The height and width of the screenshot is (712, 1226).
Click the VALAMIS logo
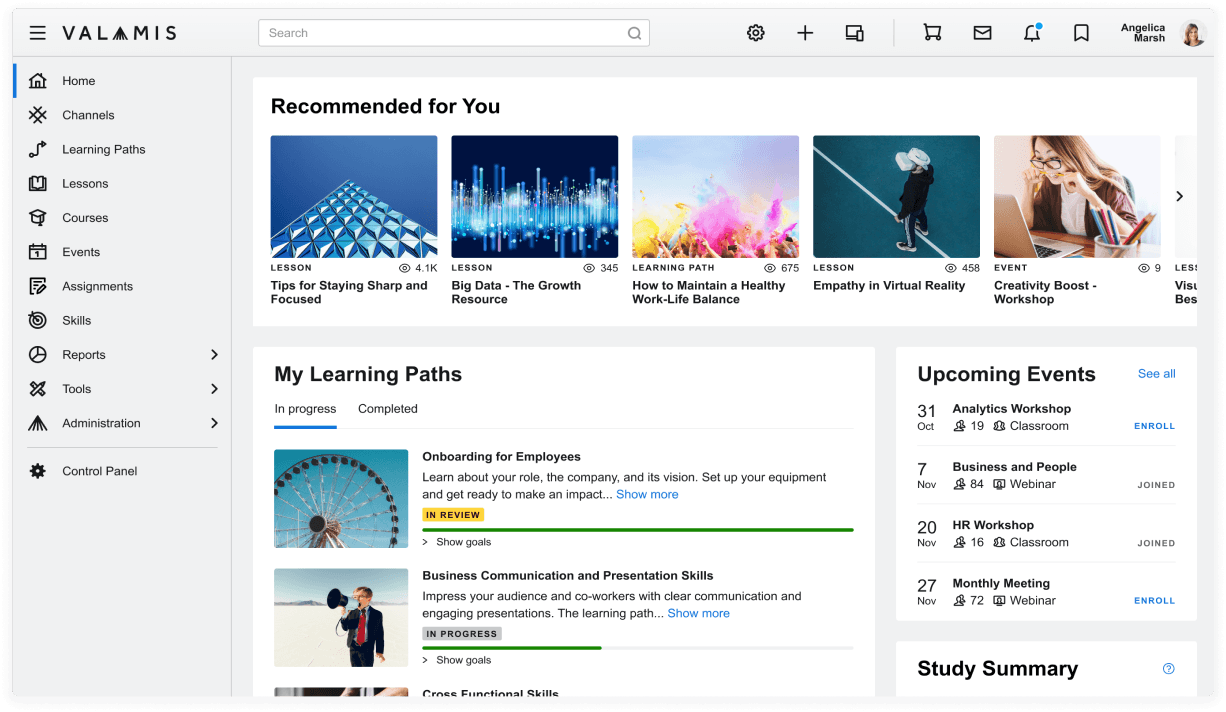[119, 33]
